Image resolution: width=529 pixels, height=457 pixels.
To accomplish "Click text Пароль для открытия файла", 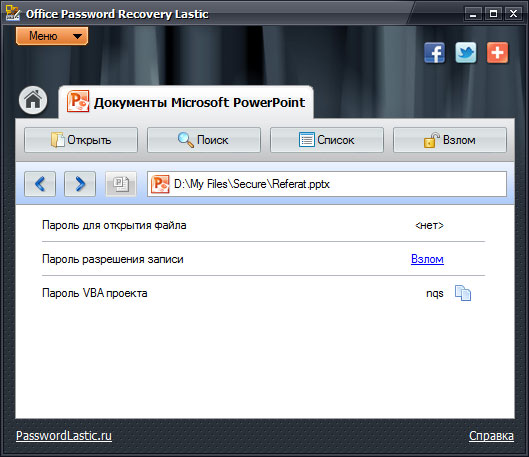I will (114, 225).
